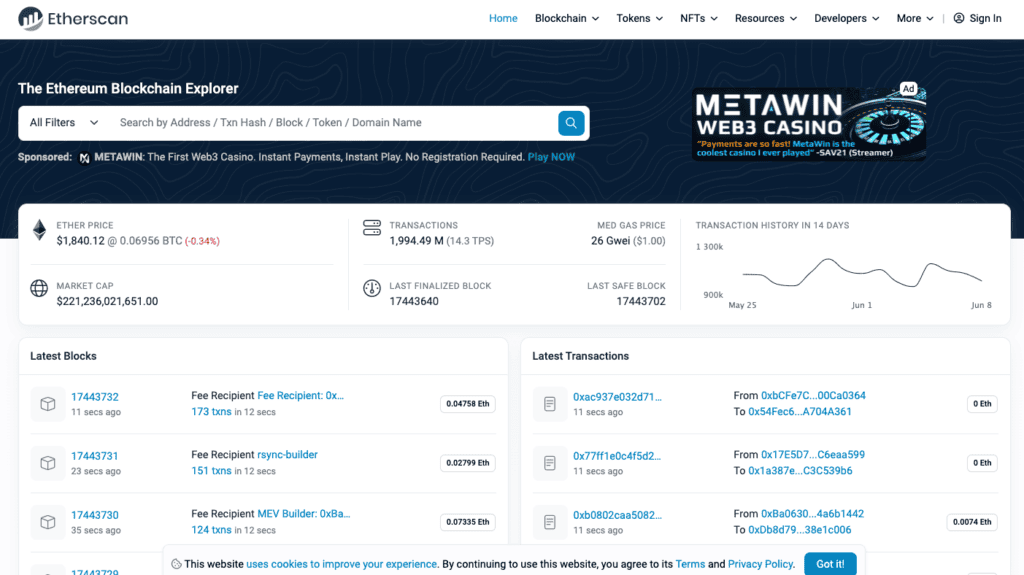Click the cube icon beside block 17443731

(x=47, y=463)
